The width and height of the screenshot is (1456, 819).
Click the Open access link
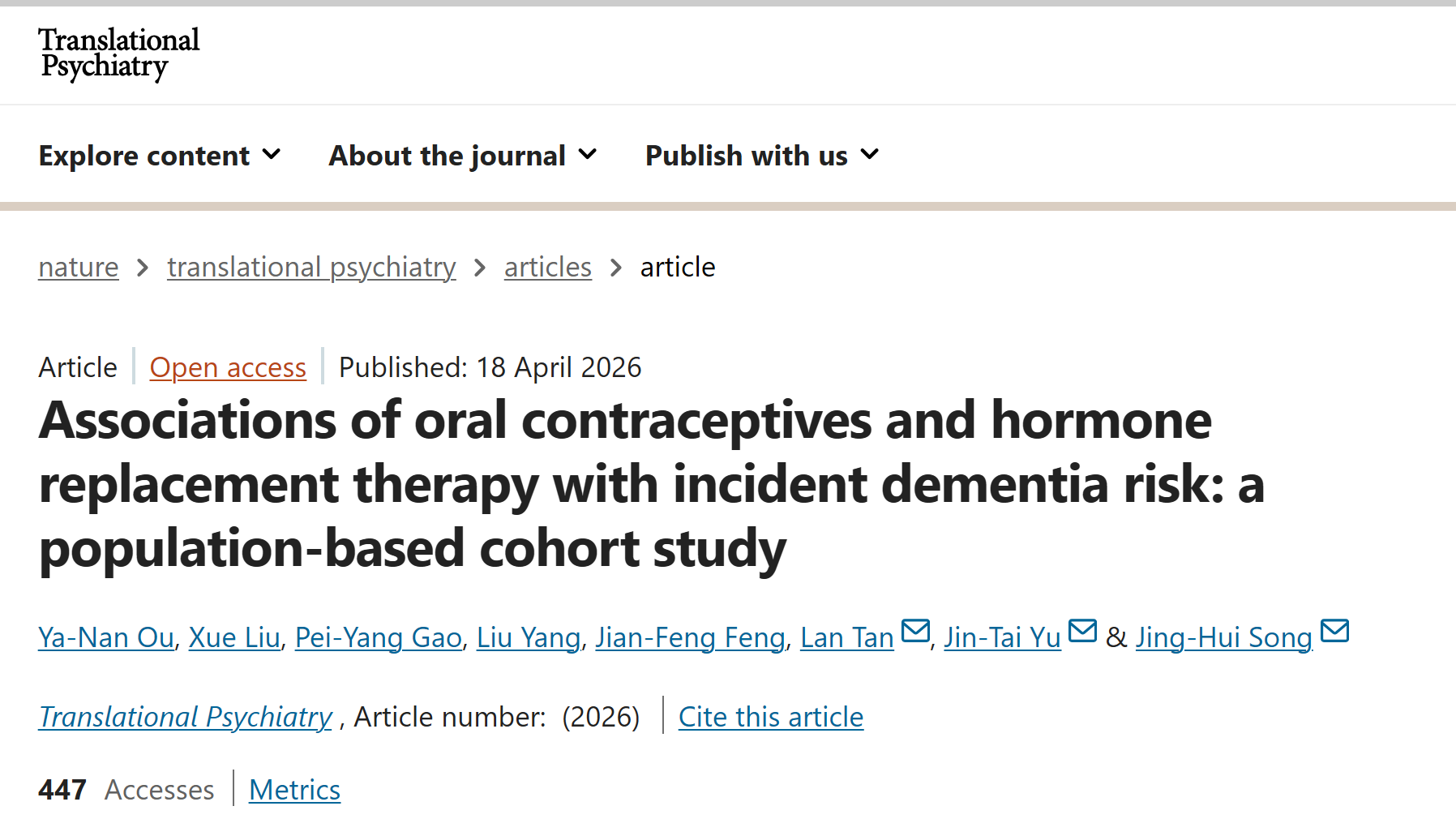point(228,367)
